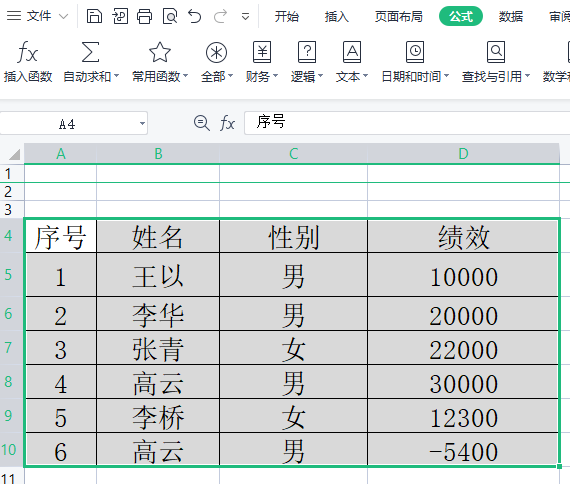The image size is (570, 484).
Task: Select row 5 header
Action: [x=12, y=275]
